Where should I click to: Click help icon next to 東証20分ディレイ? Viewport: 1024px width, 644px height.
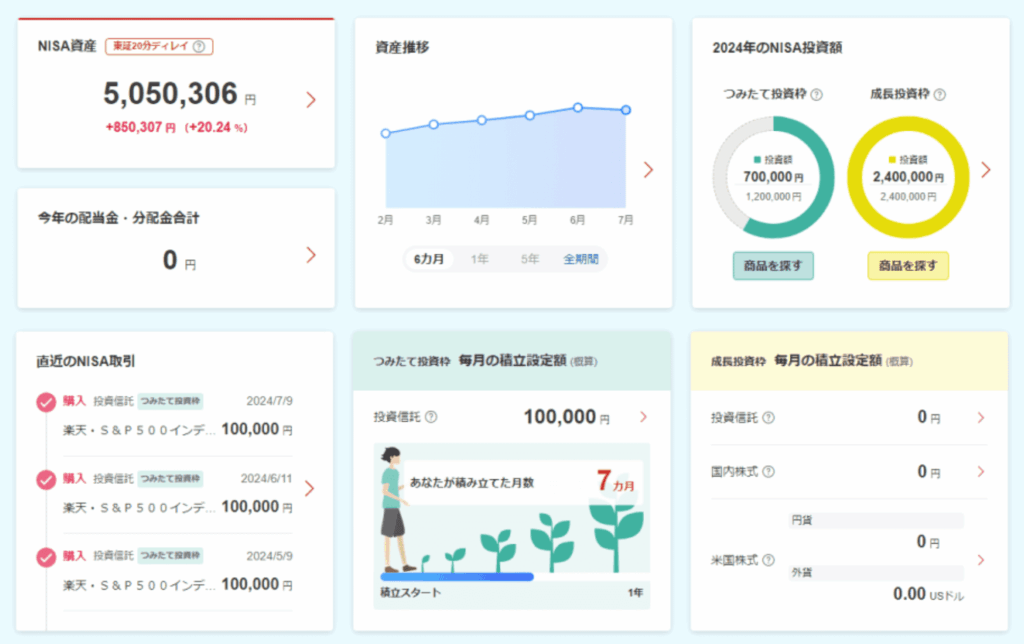[199, 46]
